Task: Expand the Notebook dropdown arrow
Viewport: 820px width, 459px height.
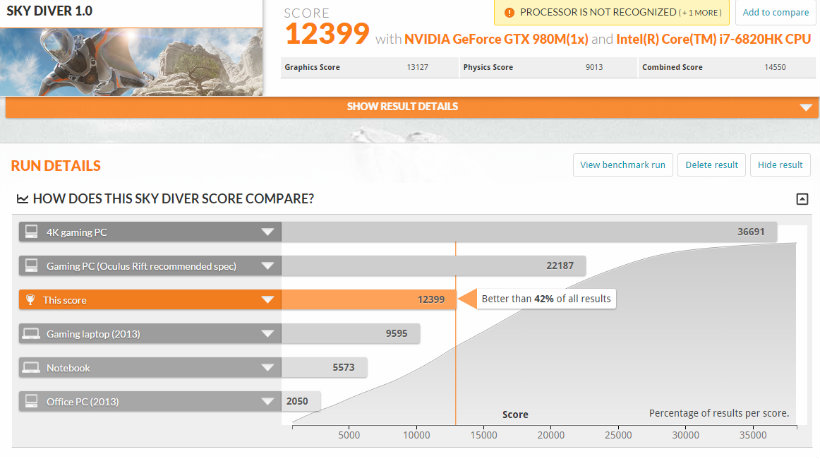Action: 268,368
